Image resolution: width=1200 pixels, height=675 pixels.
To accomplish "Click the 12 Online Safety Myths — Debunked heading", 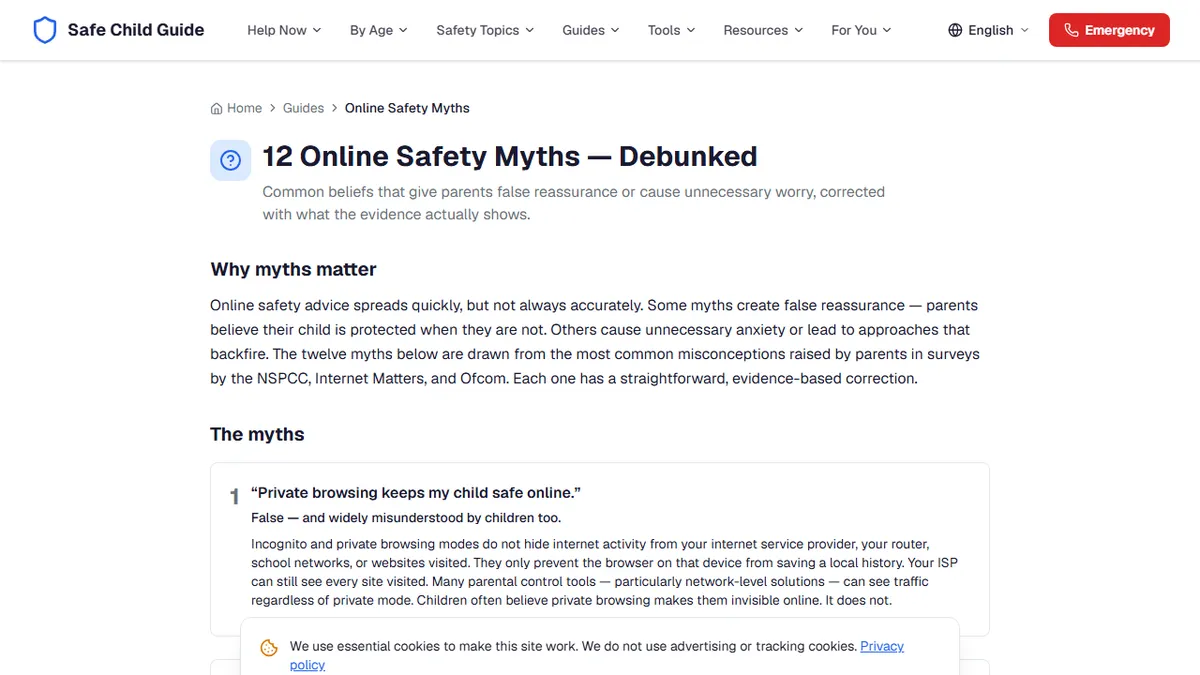I will click(510, 157).
